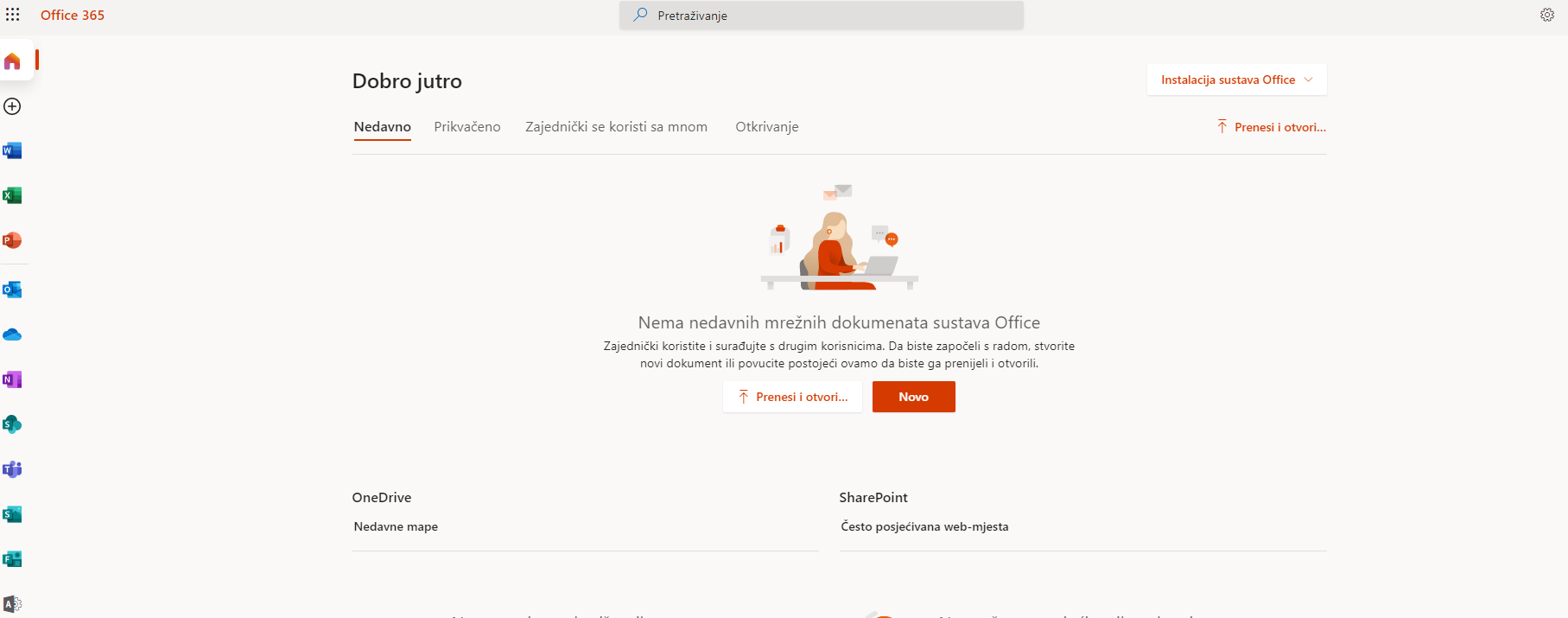Open the Otkrivanje tab
This screenshot has height=618, width=1568.
pyautogui.click(x=767, y=127)
